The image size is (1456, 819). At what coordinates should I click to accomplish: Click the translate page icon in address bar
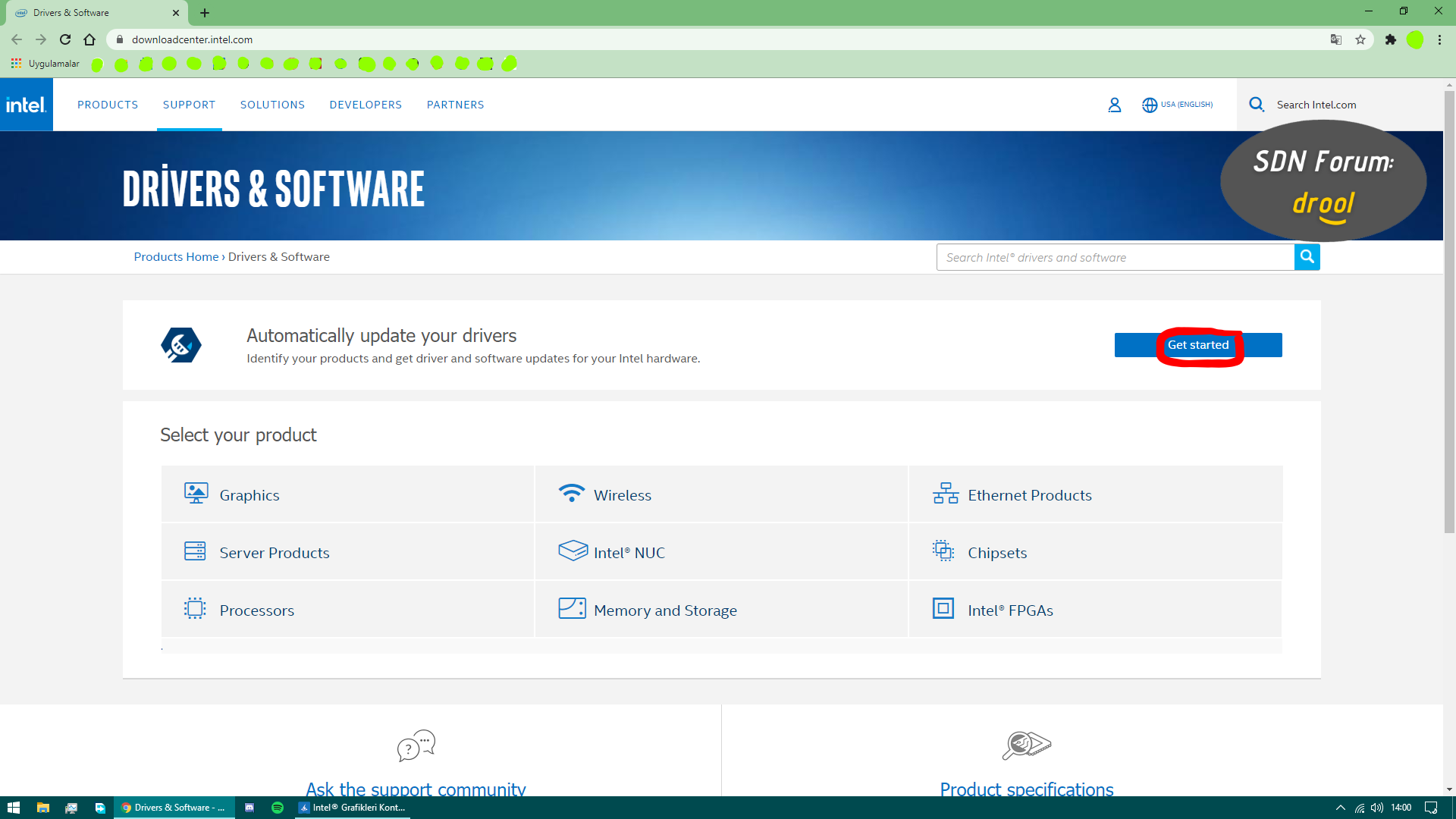coord(1336,39)
